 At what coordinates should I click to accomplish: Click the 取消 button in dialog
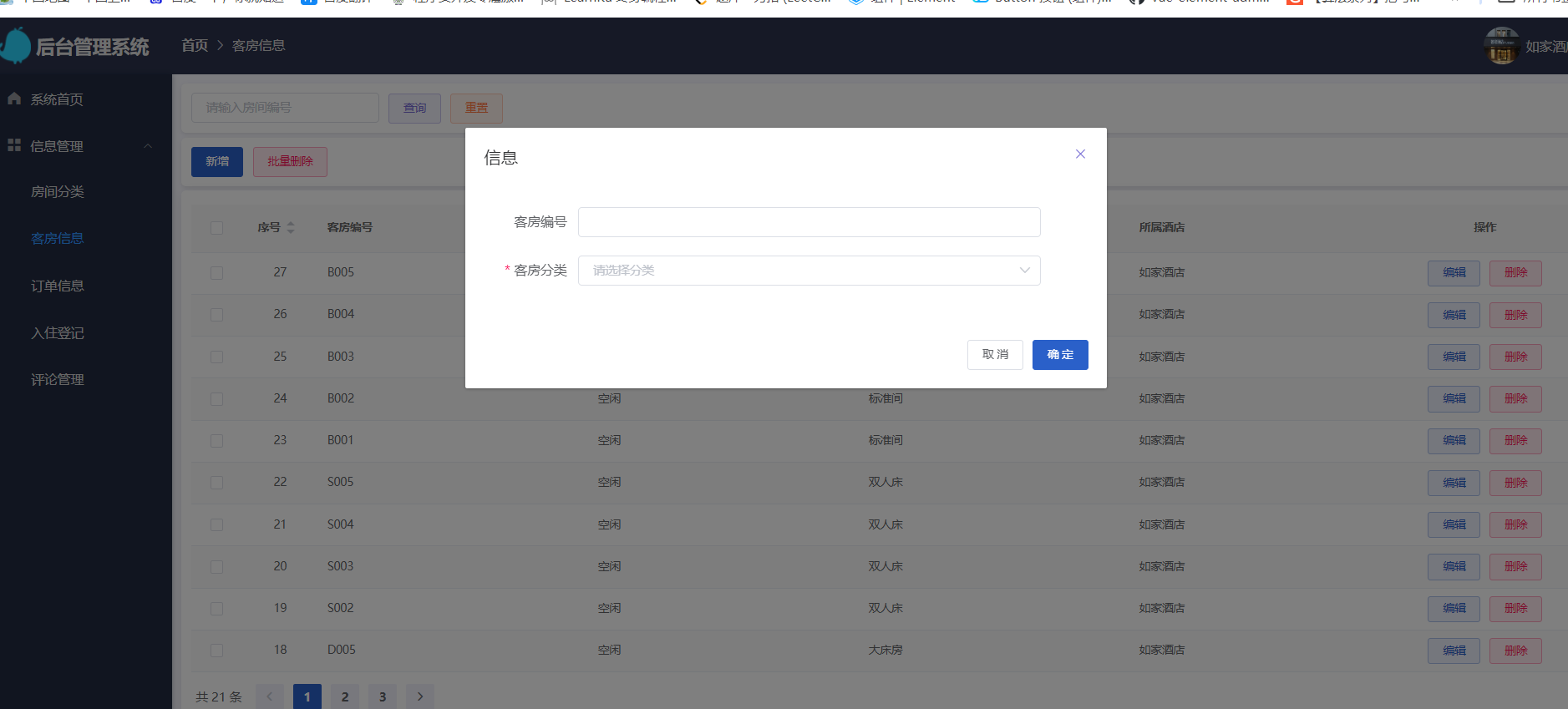995,354
